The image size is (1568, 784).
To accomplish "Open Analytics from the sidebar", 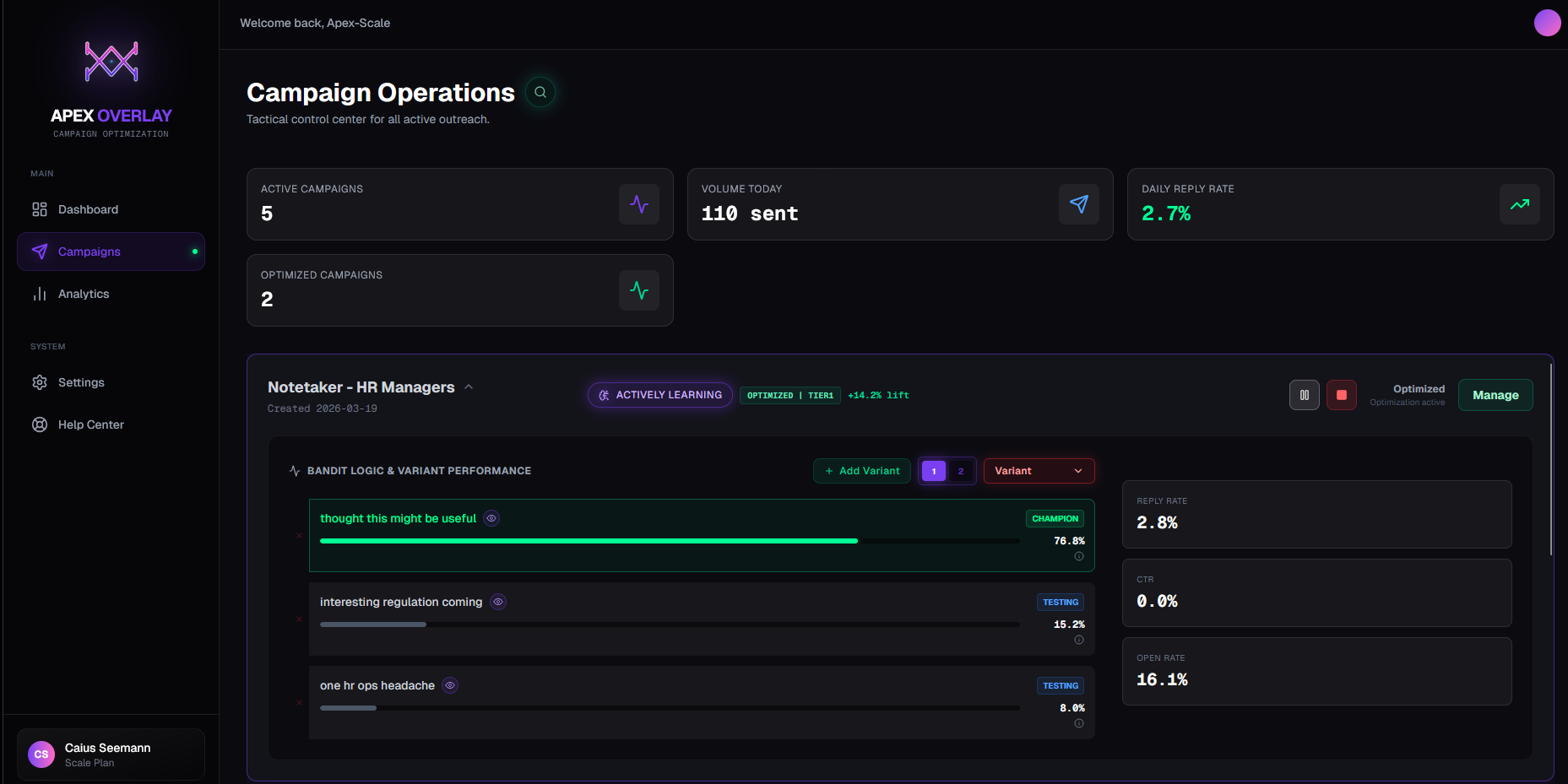I will click(83, 294).
